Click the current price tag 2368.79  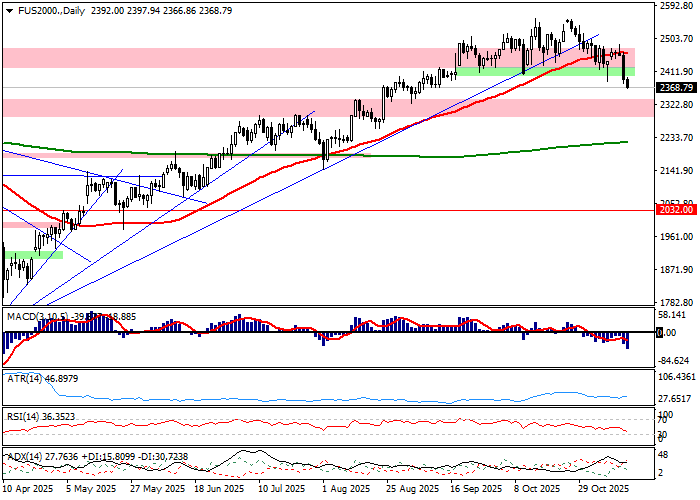(676, 88)
